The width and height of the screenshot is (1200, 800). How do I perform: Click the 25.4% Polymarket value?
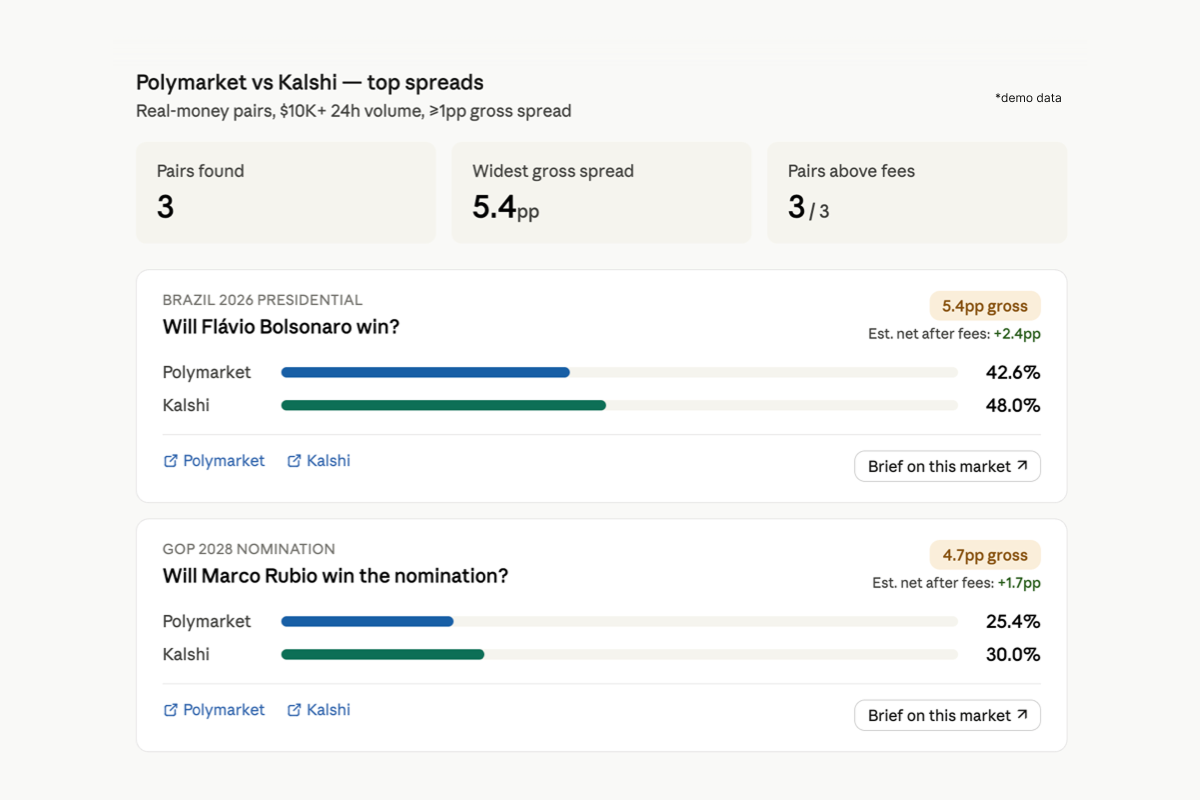point(1013,622)
